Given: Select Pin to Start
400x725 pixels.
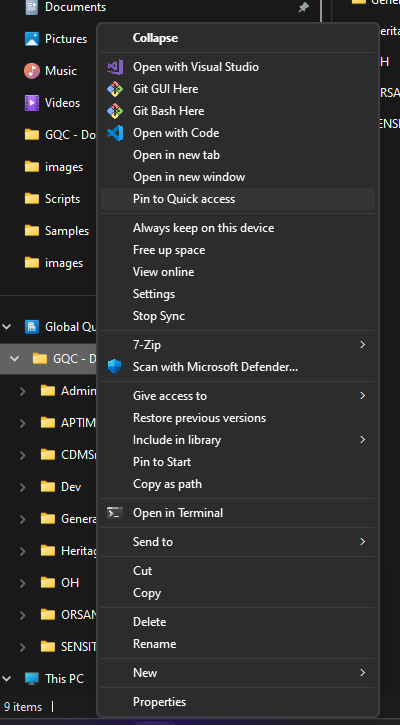Looking at the screenshot, I should point(238,462).
